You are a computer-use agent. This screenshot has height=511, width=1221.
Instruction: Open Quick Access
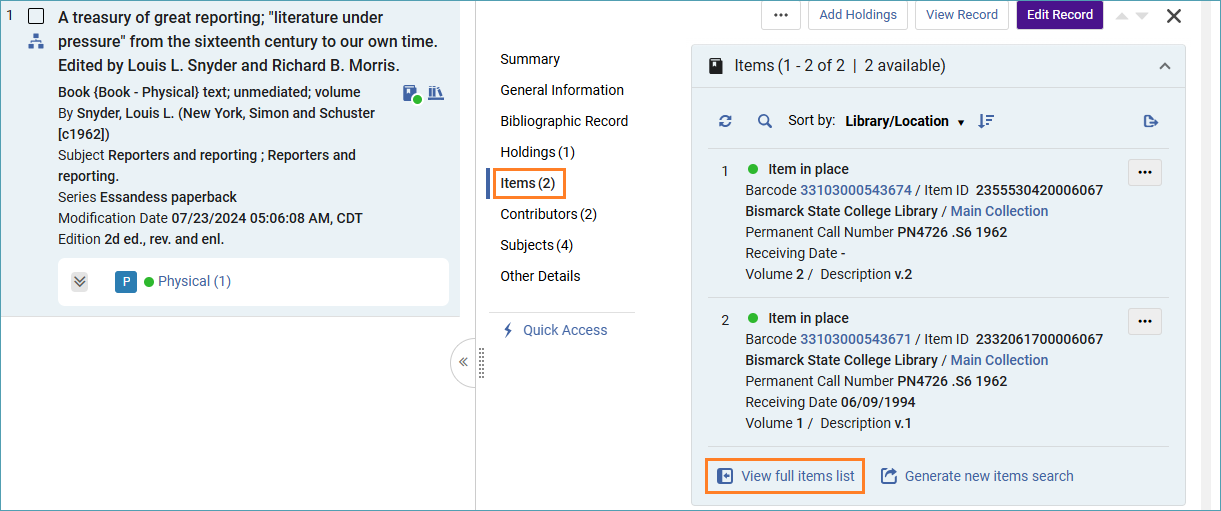(x=555, y=330)
